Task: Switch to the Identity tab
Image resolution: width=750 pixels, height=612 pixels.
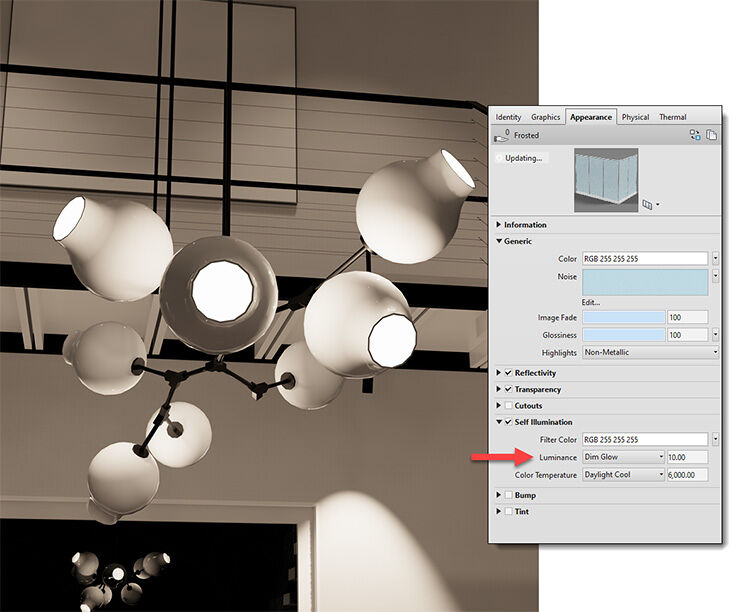Action: coord(508,117)
